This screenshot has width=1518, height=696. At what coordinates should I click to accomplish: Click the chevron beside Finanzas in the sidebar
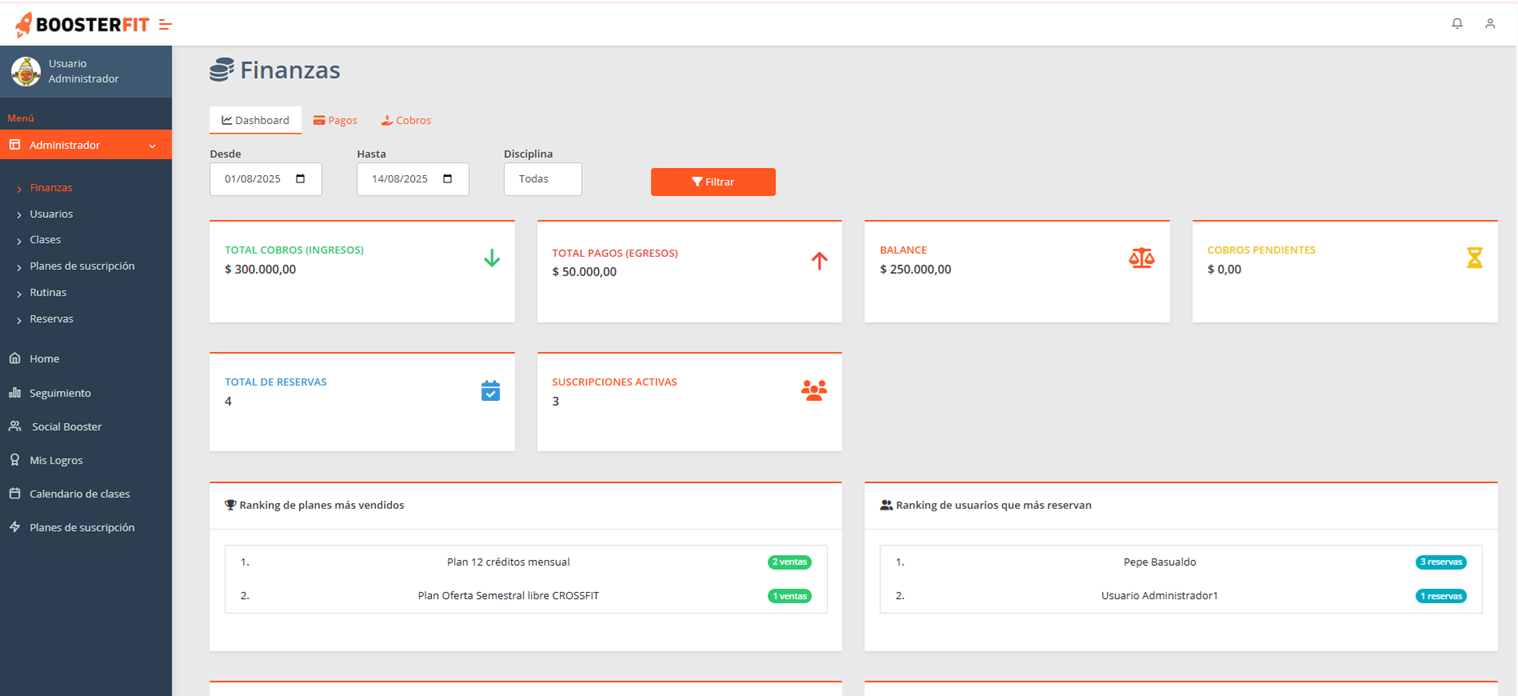(x=19, y=189)
